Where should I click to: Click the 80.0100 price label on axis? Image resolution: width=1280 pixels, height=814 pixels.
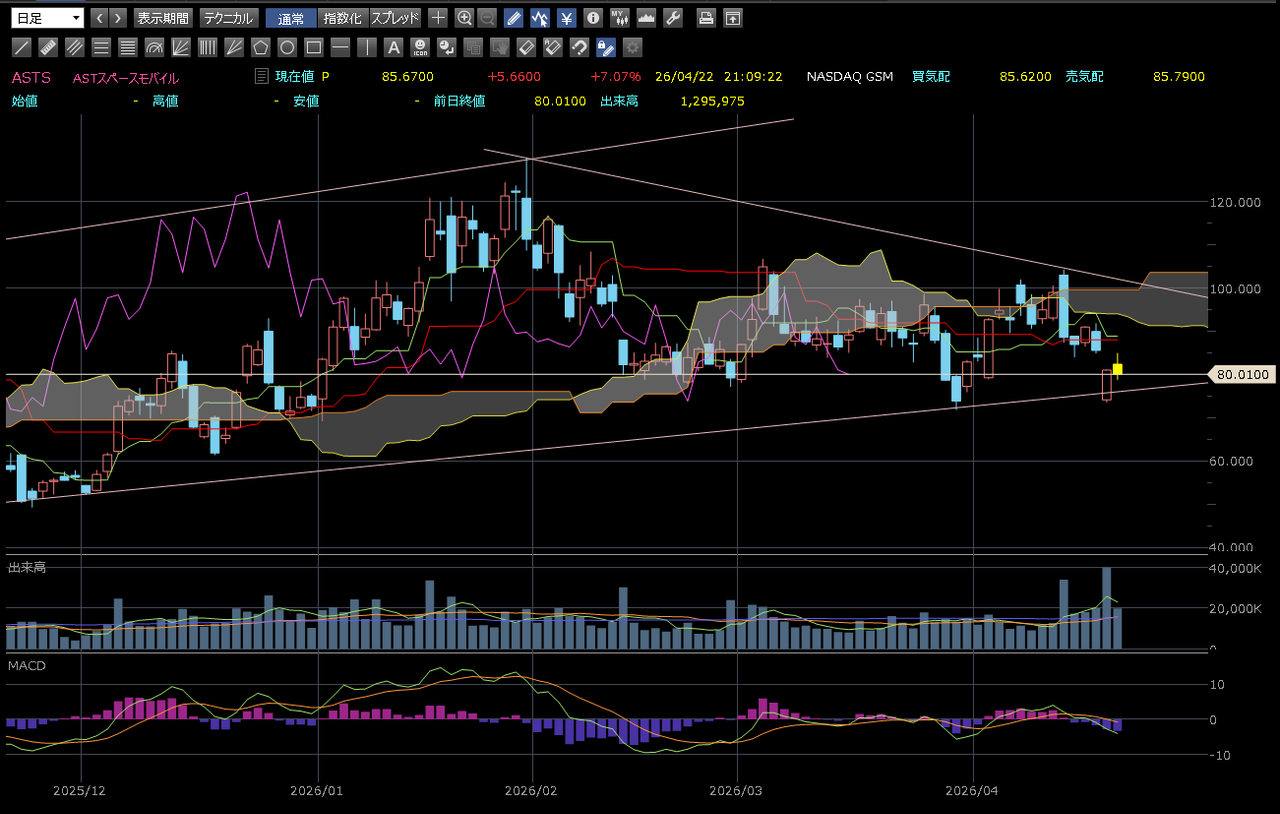1243,375
